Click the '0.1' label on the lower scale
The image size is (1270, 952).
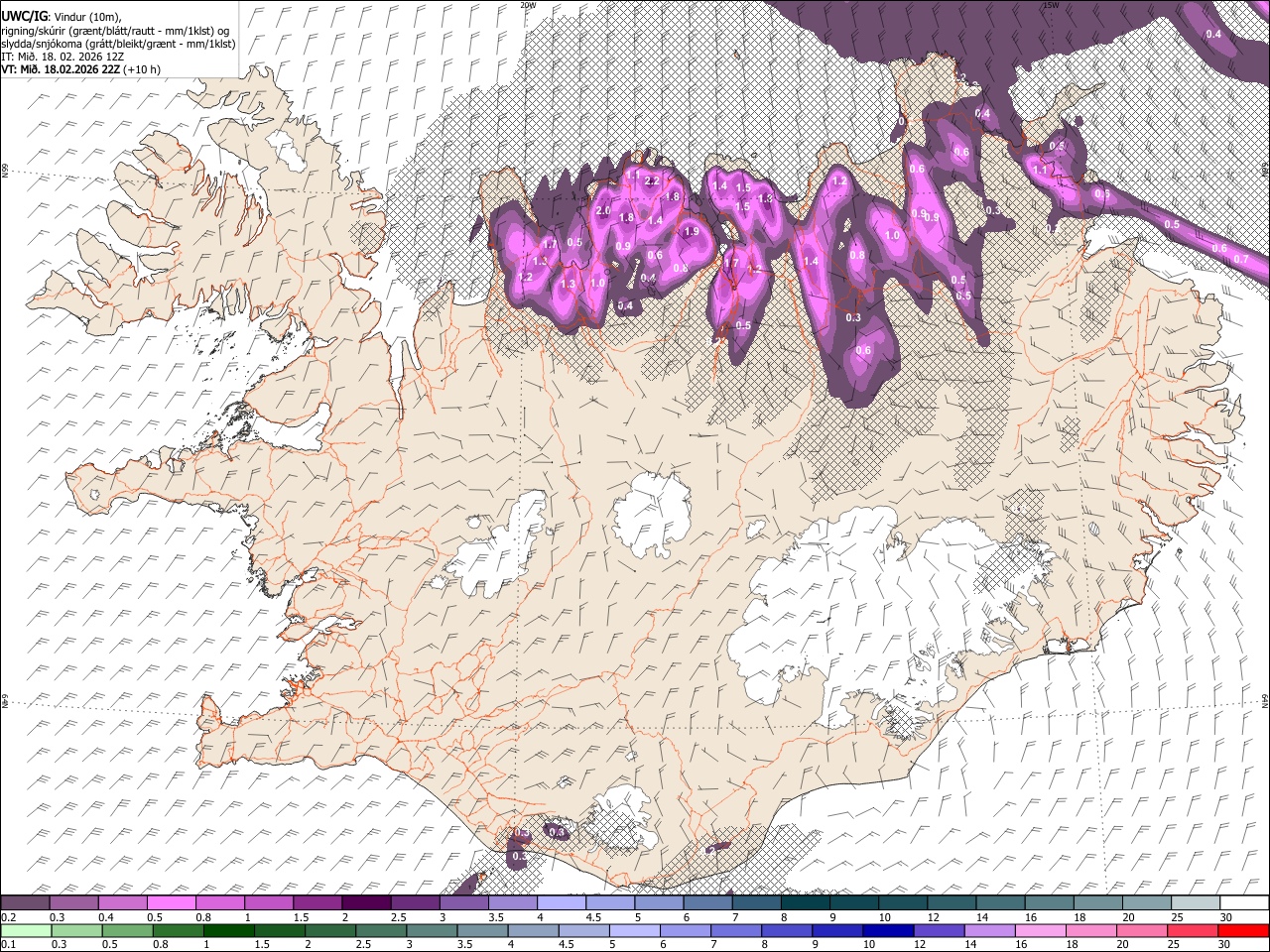pos(8,944)
